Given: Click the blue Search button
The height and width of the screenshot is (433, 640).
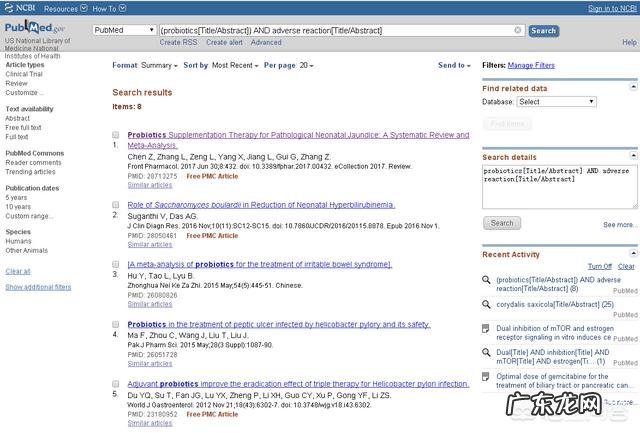Looking at the screenshot, I should (x=543, y=30).
